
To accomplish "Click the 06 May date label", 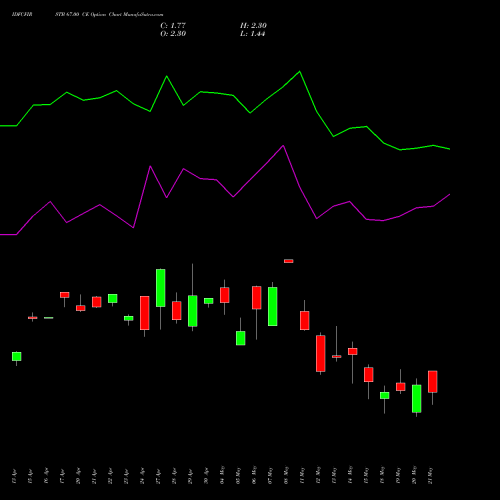I will pyautogui.click(x=254, y=475).
